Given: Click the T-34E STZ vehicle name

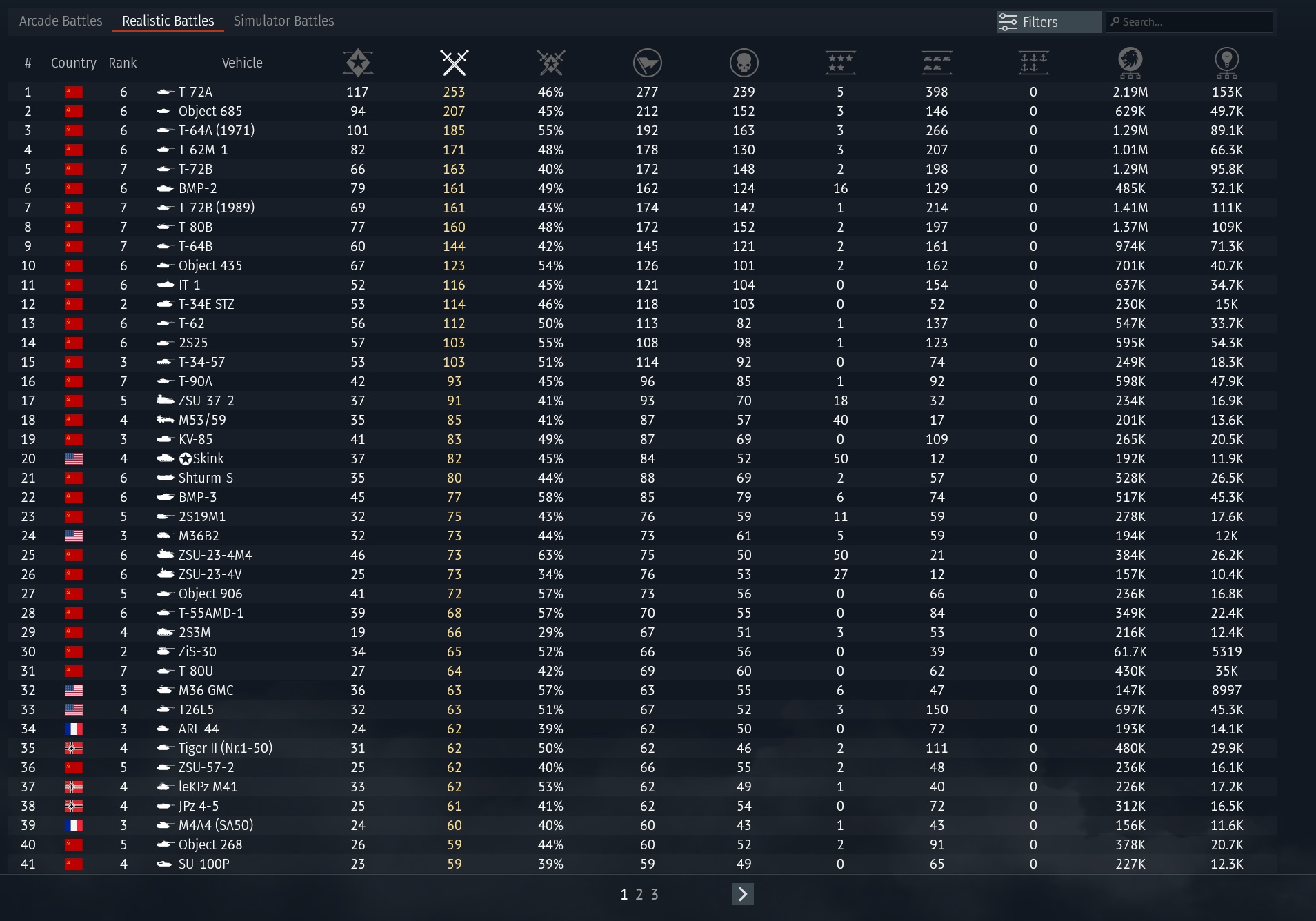Looking at the screenshot, I should coord(206,304).
